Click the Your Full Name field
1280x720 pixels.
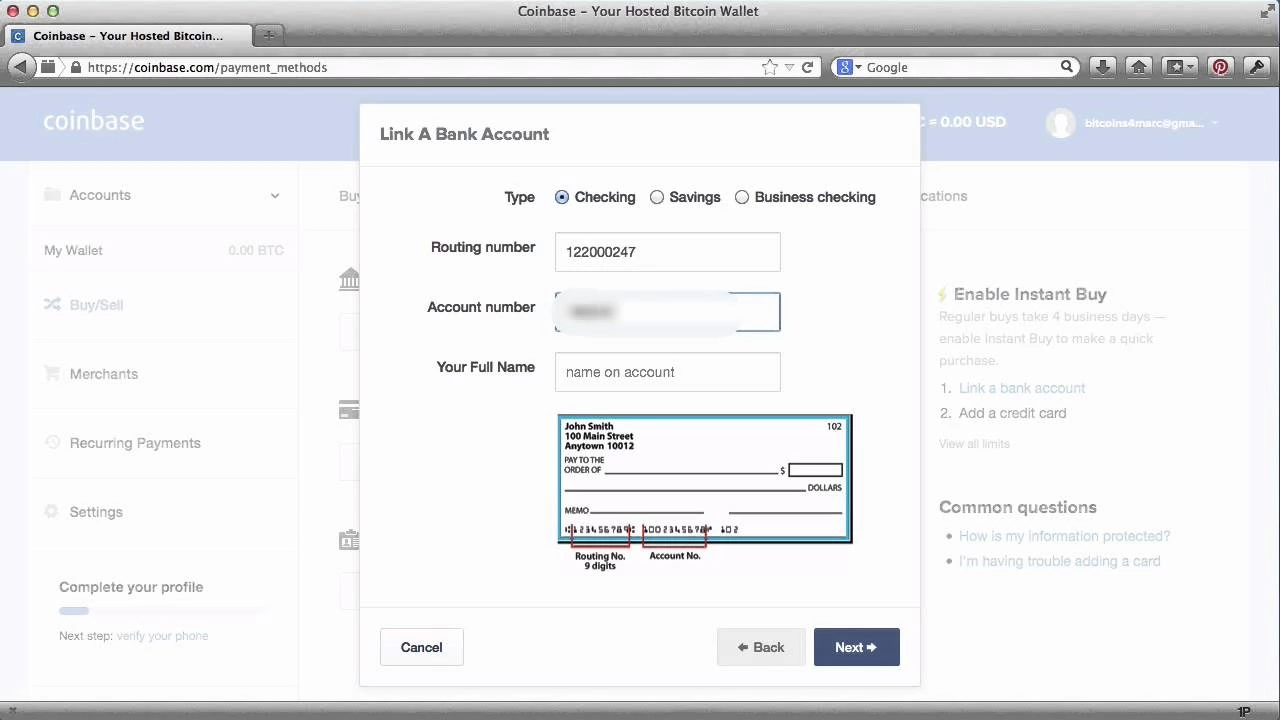point(667,372)
